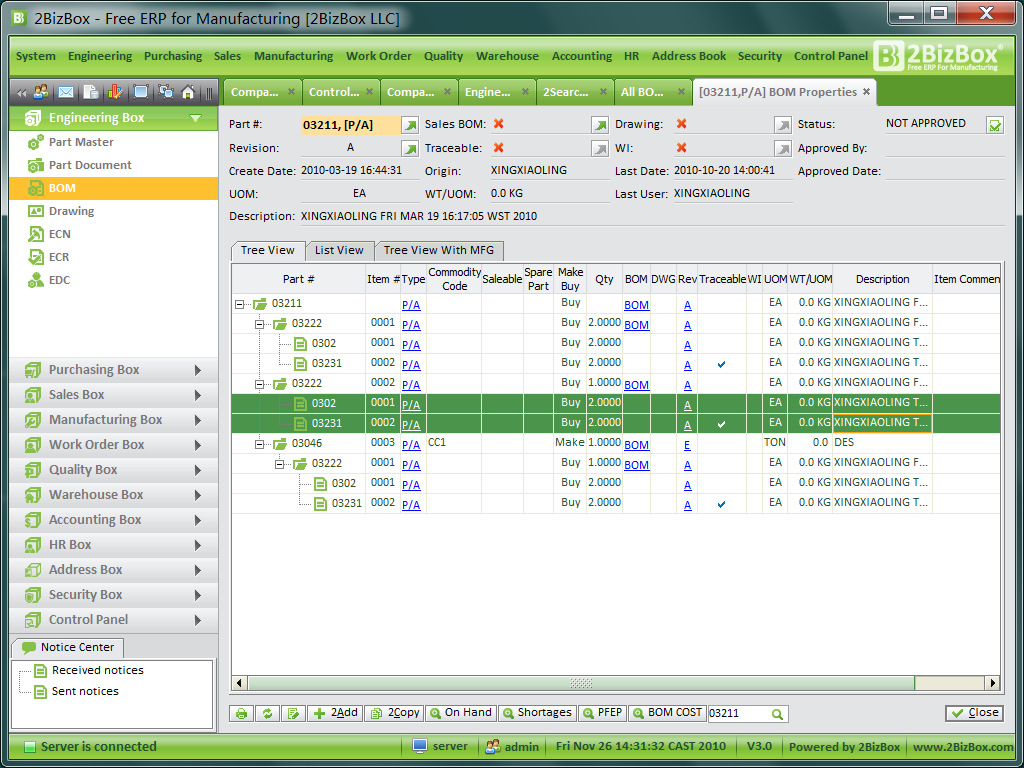
Task: Click the edit note icon in the bottom toolbar
Action: (293, 713)
